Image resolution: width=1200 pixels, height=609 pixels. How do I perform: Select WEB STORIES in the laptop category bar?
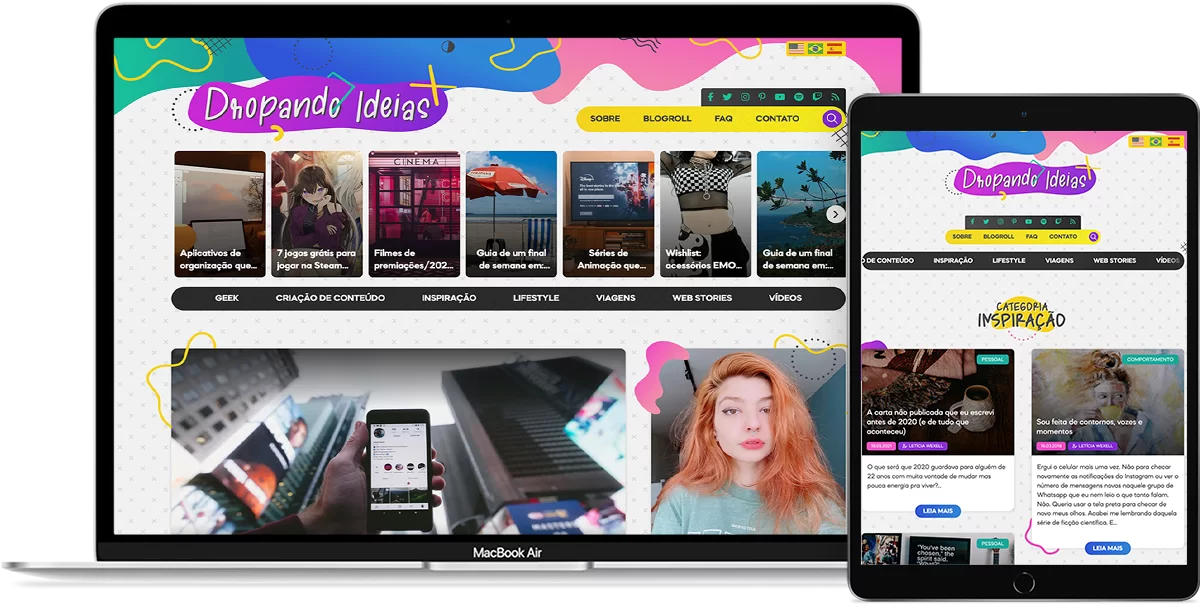click(x=702, y=298)
